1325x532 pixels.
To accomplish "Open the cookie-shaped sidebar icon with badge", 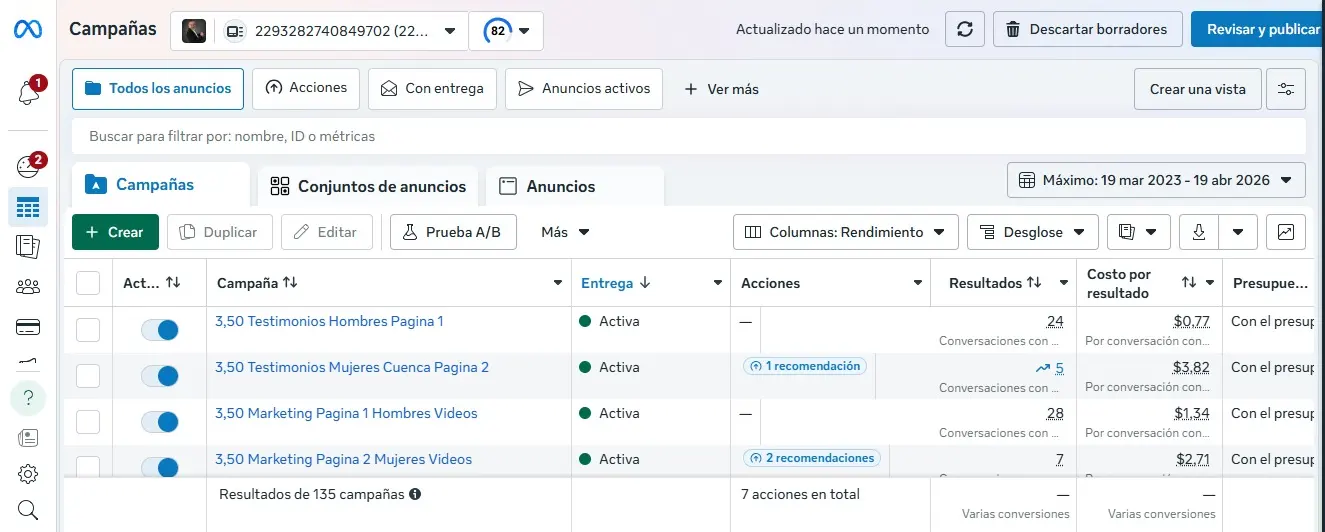I will [28, 167].
